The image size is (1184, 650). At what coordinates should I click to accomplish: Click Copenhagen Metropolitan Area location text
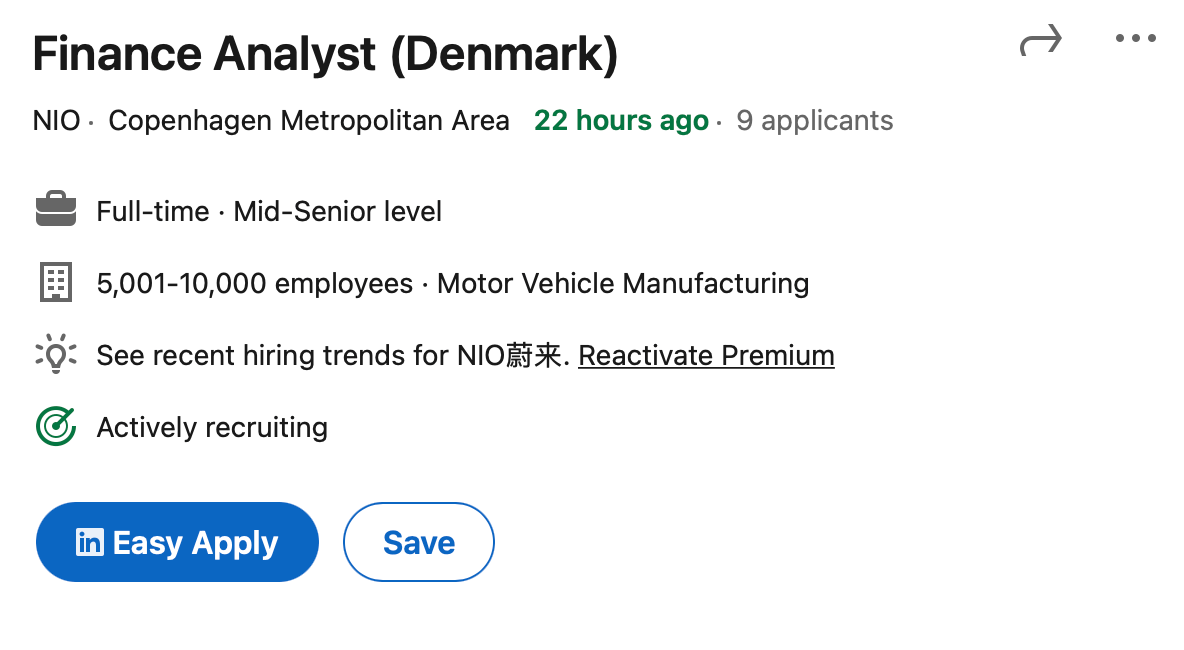click(x=309, y=121)
